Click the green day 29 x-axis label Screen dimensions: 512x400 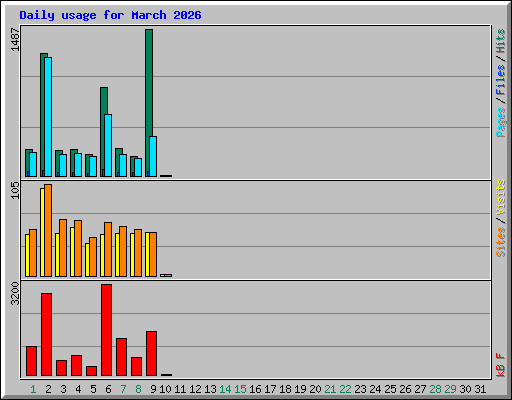pos(450,389)
